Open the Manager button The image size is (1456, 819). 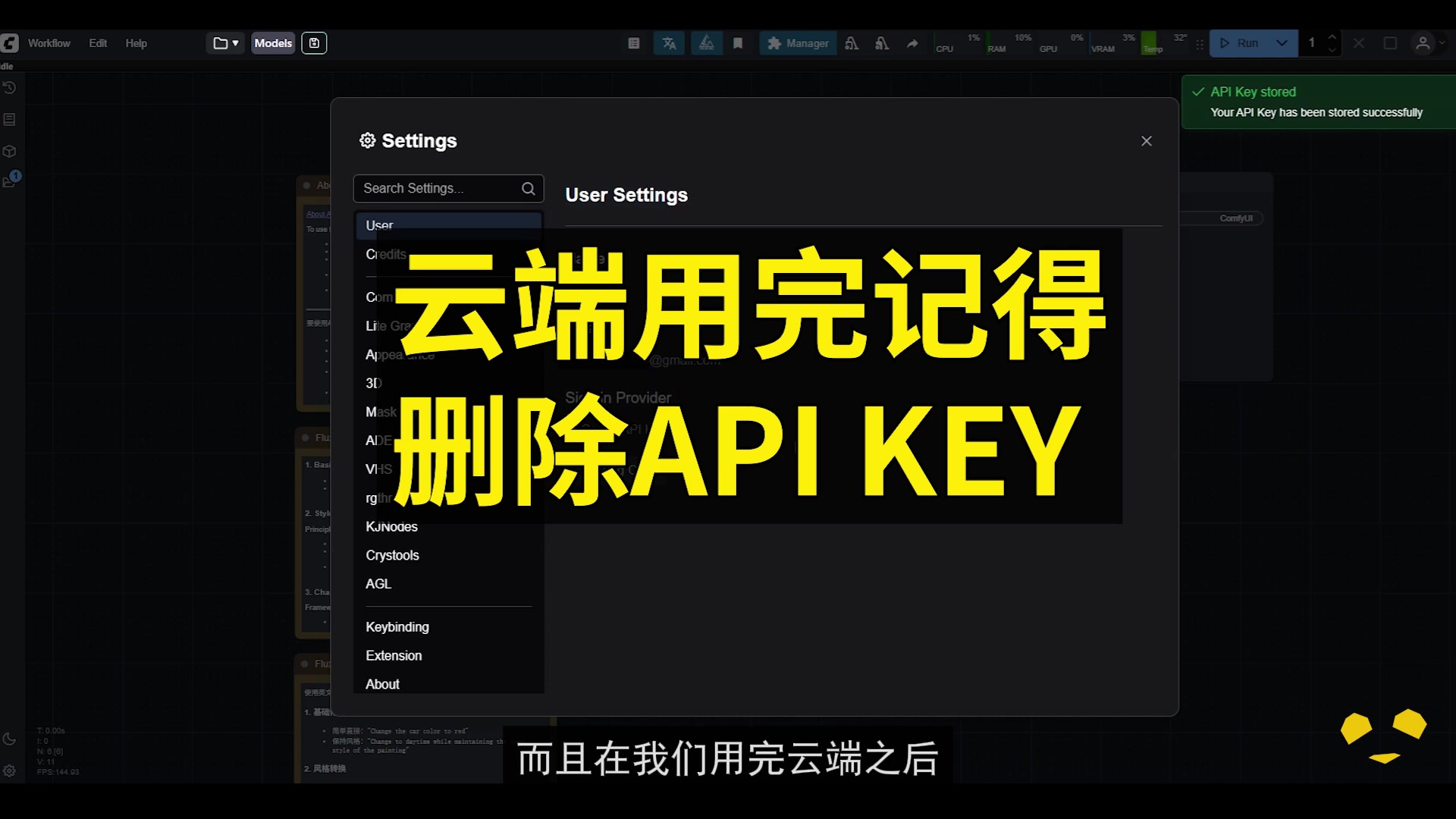coord(799,43)
